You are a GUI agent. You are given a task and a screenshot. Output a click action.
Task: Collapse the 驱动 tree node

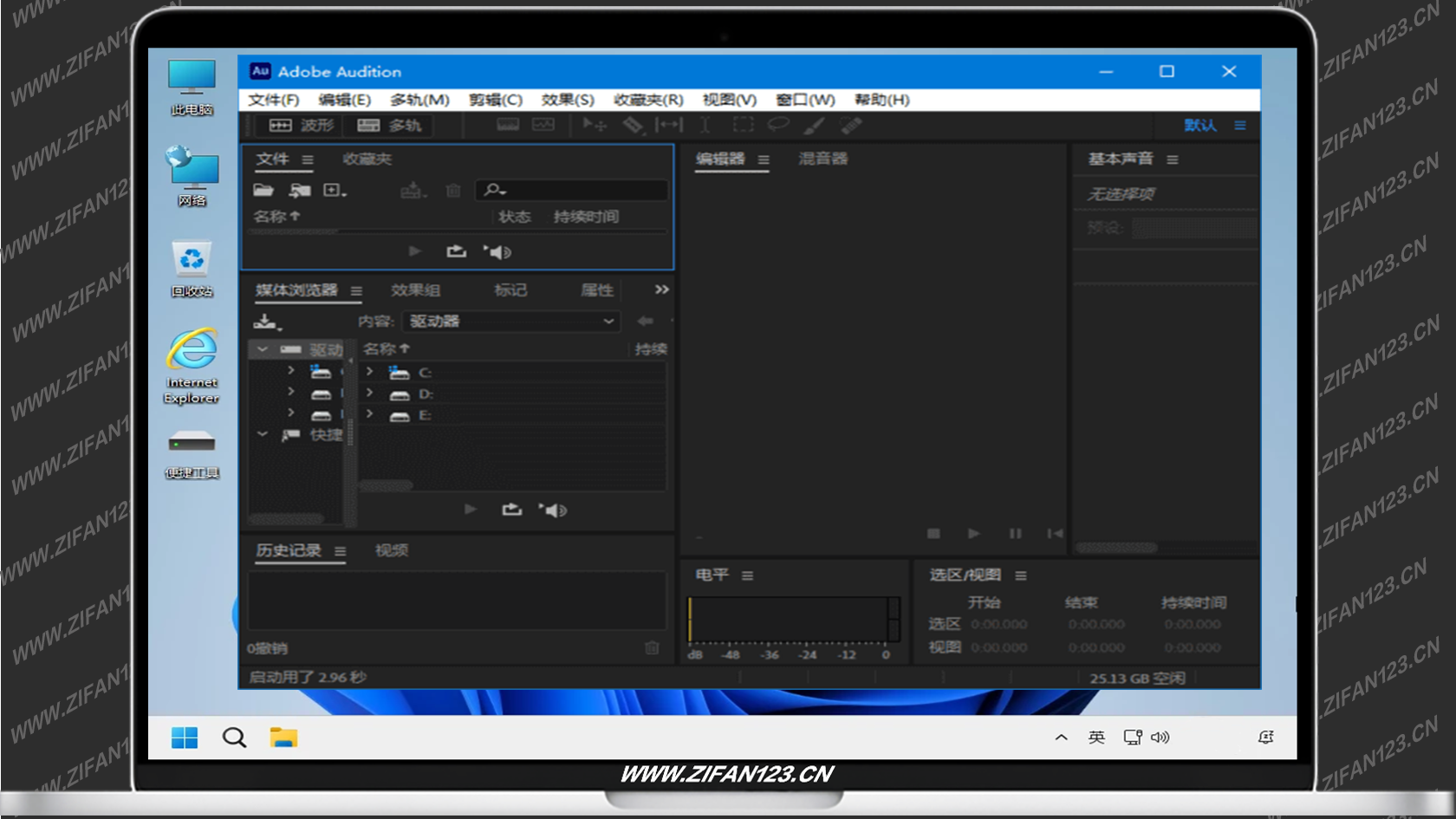[x=262, y=349]
